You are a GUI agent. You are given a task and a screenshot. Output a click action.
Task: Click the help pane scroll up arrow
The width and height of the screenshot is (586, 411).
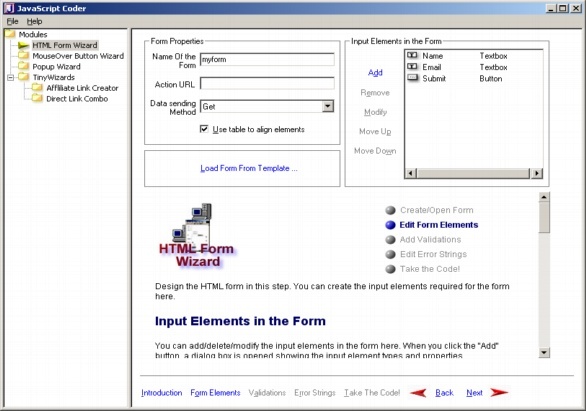pos(544,197)
